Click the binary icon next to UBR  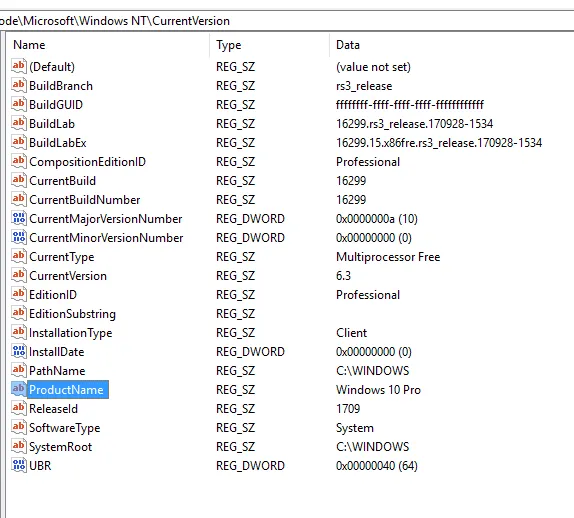click(x=19, y=465)
